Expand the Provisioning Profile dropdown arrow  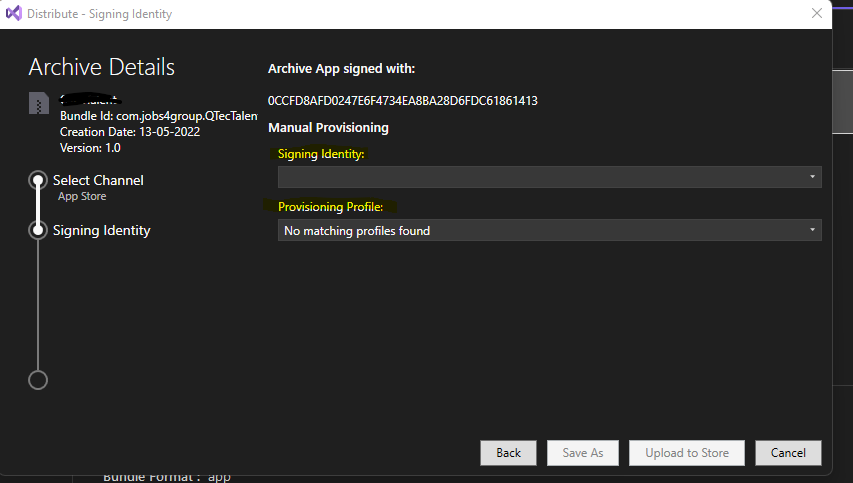coord(813,231)
